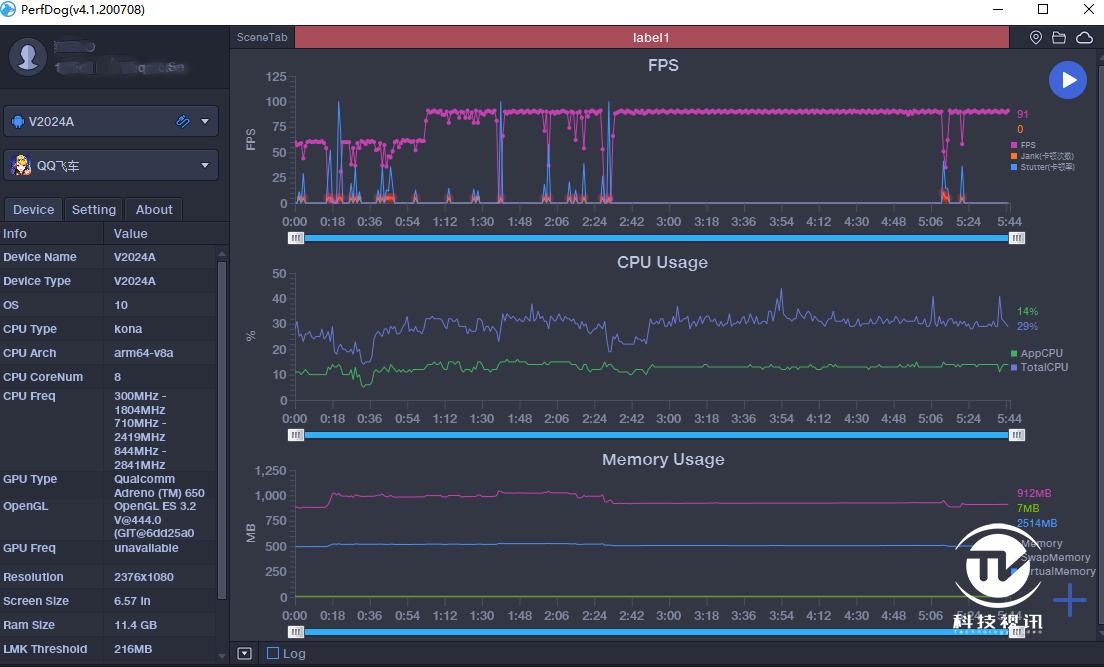This screenshot has width=1104, height=667.
Task: Click the location pin icon
Action: pos(1036,38)
